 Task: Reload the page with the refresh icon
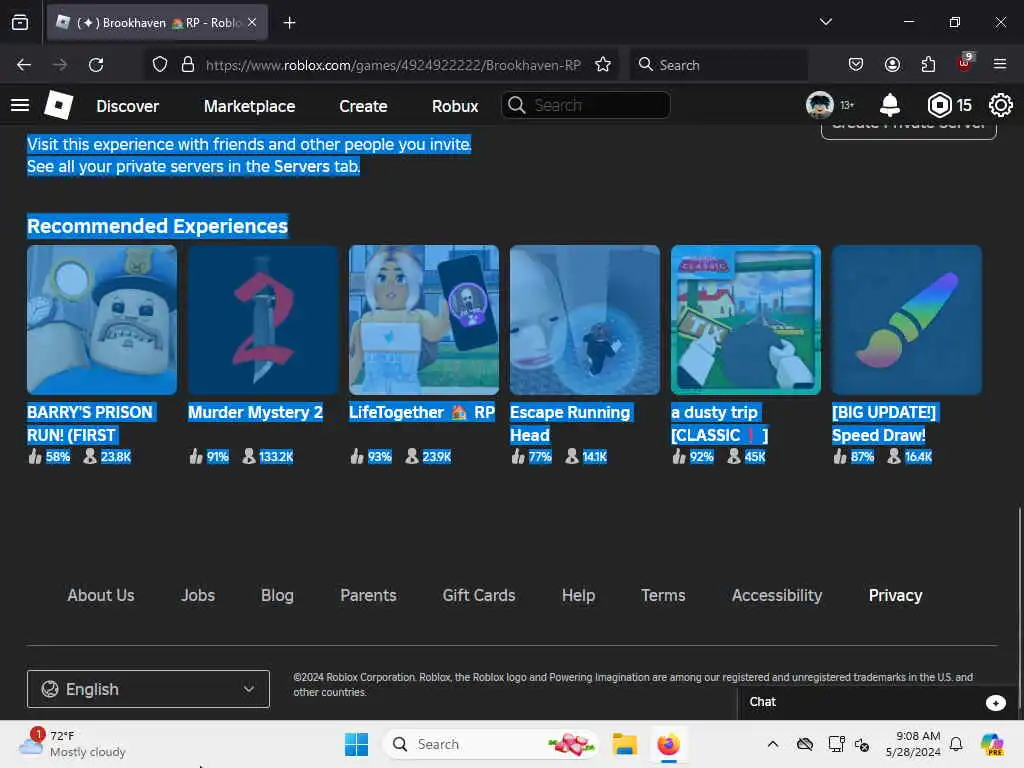pos(96,65)
